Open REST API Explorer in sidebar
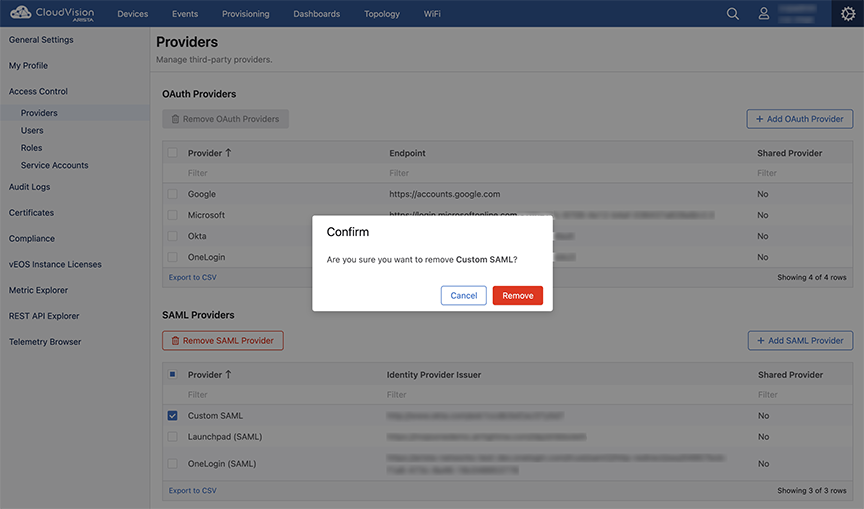Screen dimensions: 864x509 point(44,316)
